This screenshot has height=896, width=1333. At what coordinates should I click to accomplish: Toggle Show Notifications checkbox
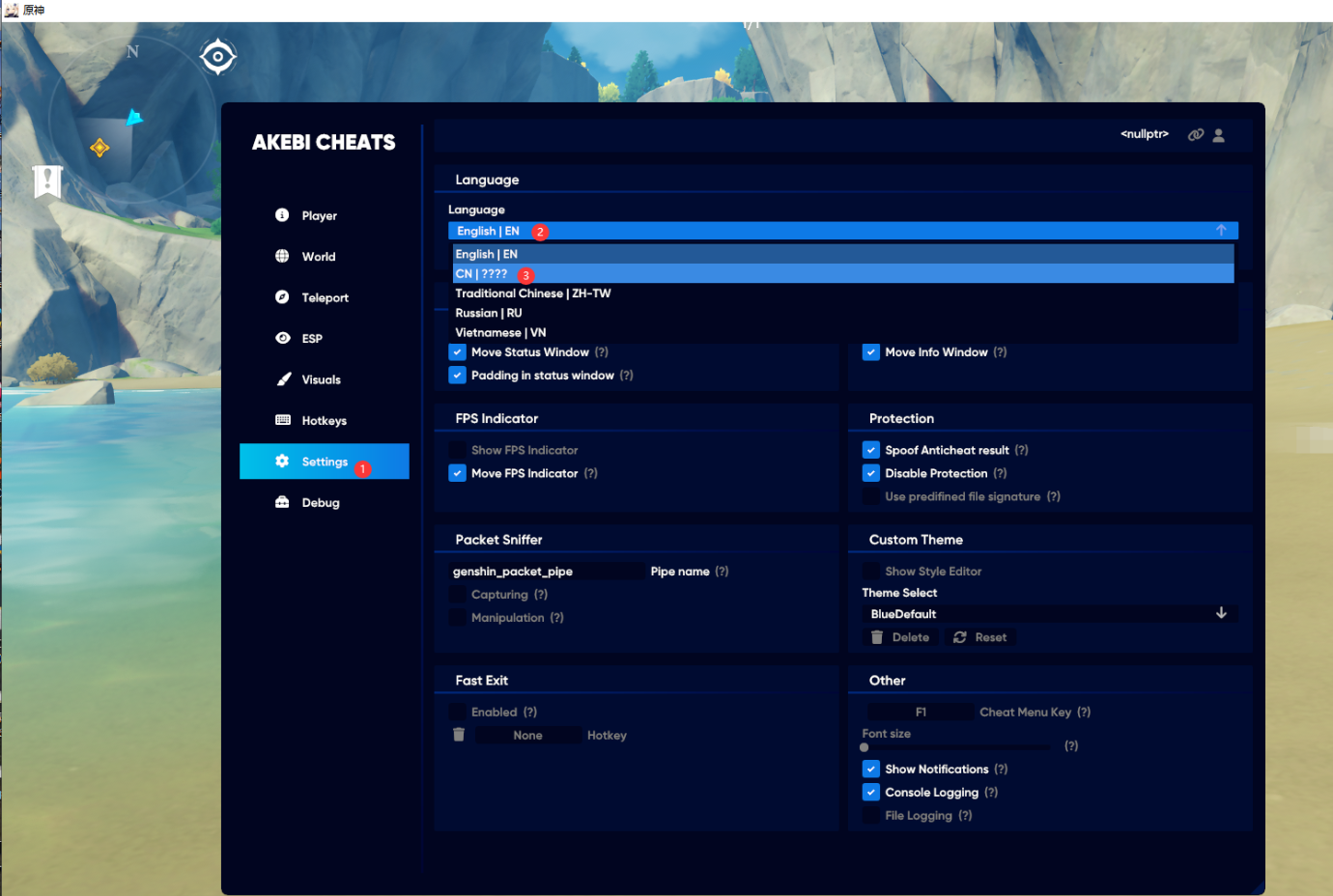(x=871, y=770)
